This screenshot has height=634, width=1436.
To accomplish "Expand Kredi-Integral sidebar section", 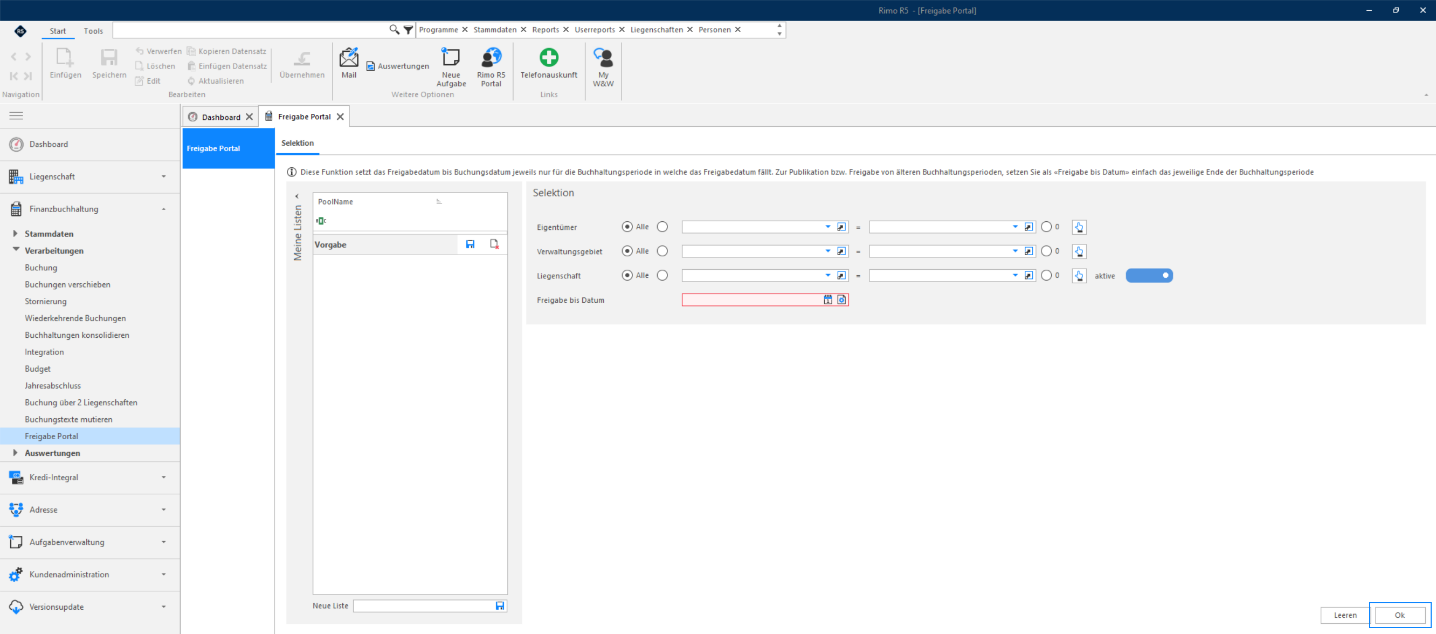I will (x=90, y=477).
